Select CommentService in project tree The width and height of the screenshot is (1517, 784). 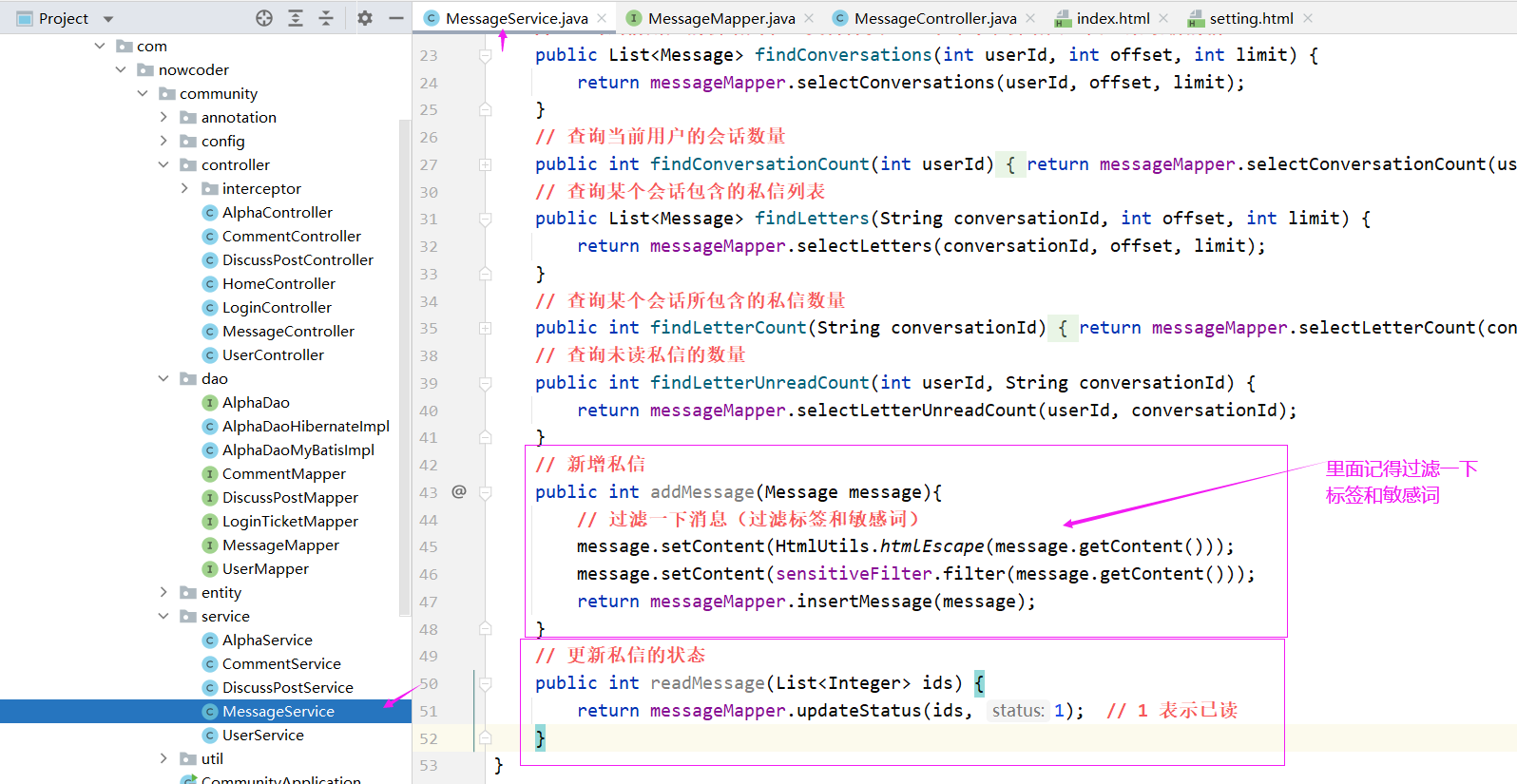click(x=281, y=663)
